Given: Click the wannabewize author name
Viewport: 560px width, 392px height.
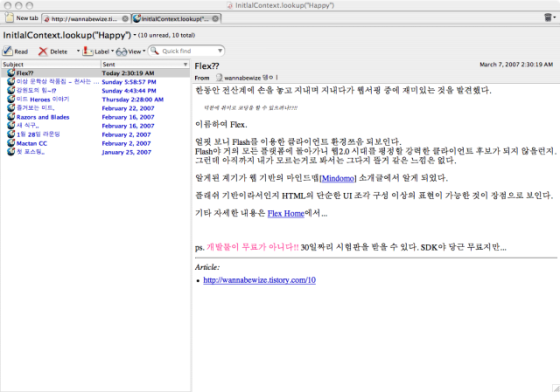Looking at the screenshot, I should click(x=242, y=78).
